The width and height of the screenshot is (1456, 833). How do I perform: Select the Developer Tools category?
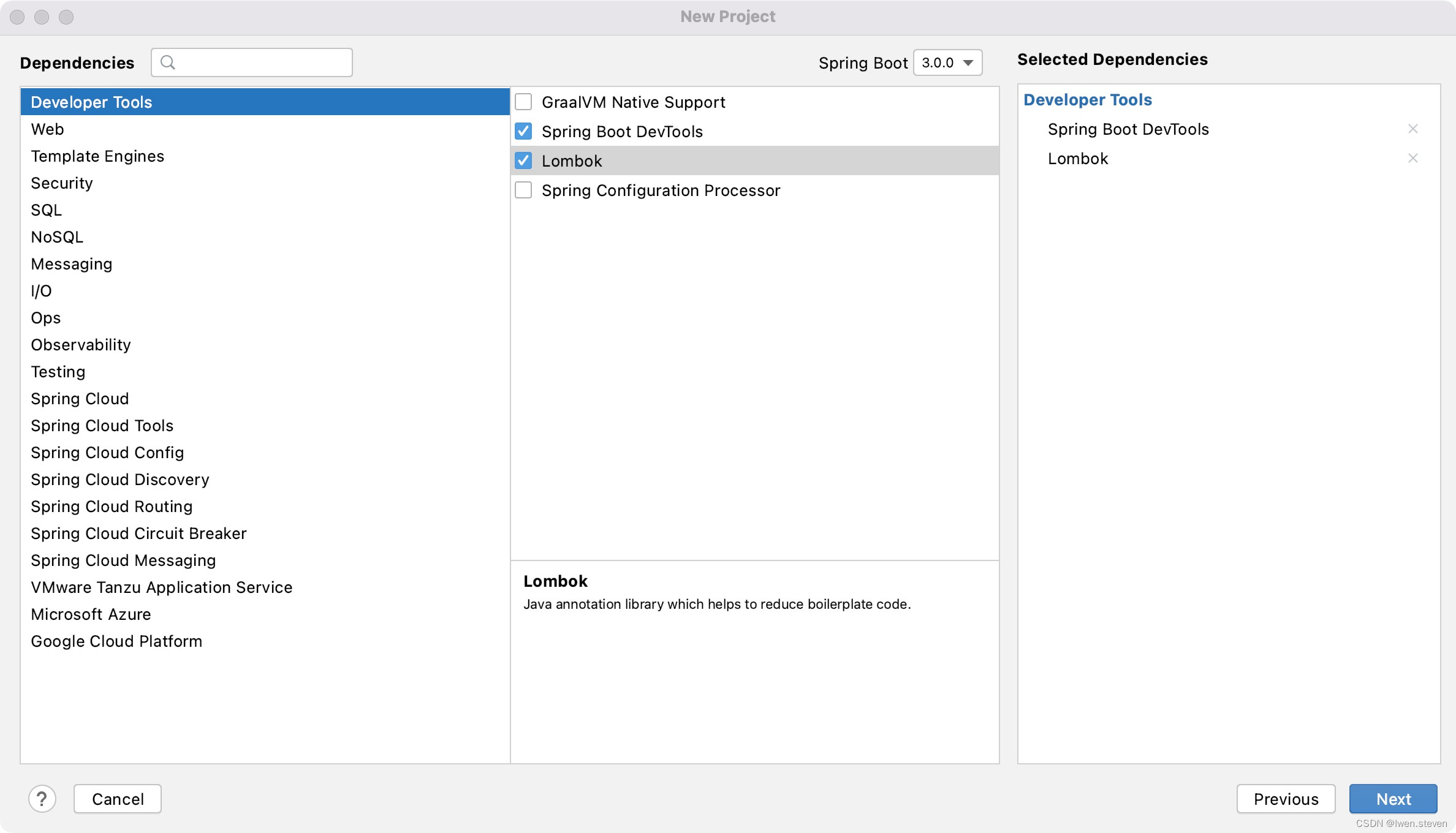pos(265,102)
